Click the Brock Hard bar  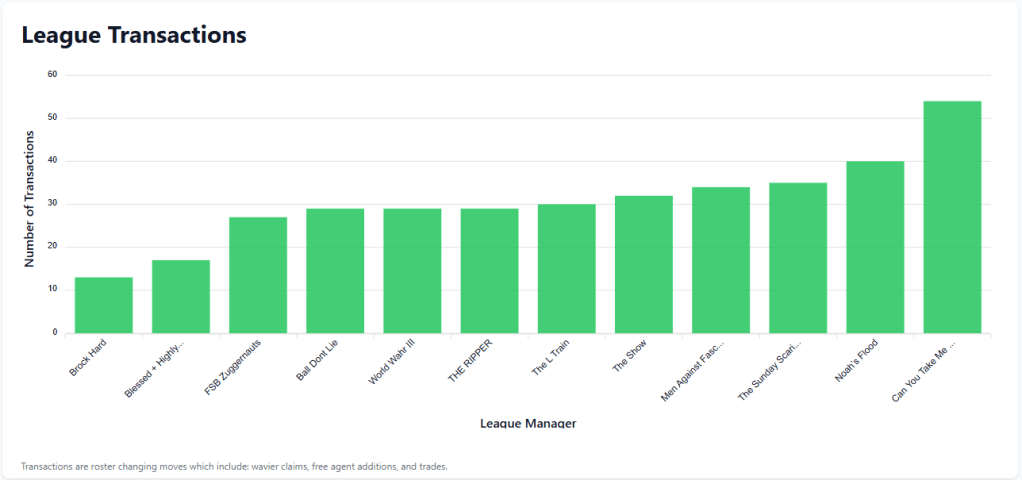point(104,305)
